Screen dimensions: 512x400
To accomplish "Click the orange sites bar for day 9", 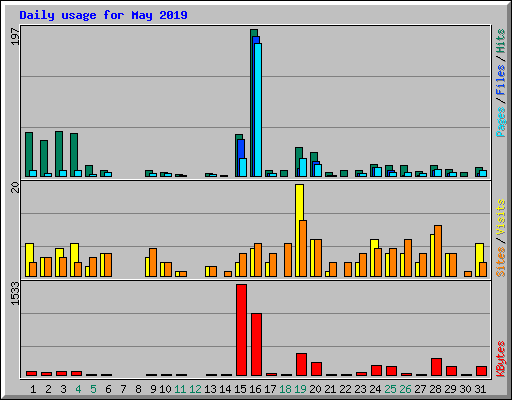I will click(x=153, y=262).
